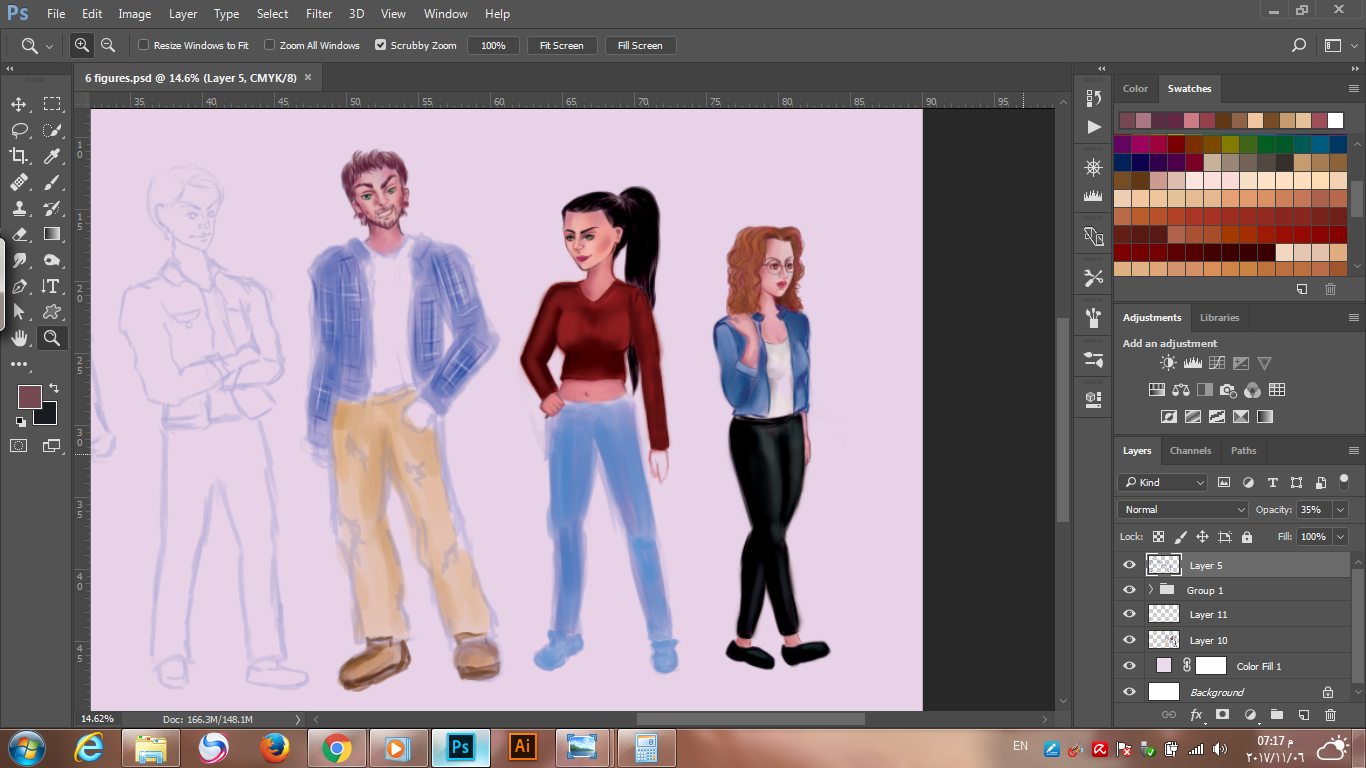Viewport: 1366px width, 768px height.
Task: Select the Eyedropper tool
Action: 53,156
